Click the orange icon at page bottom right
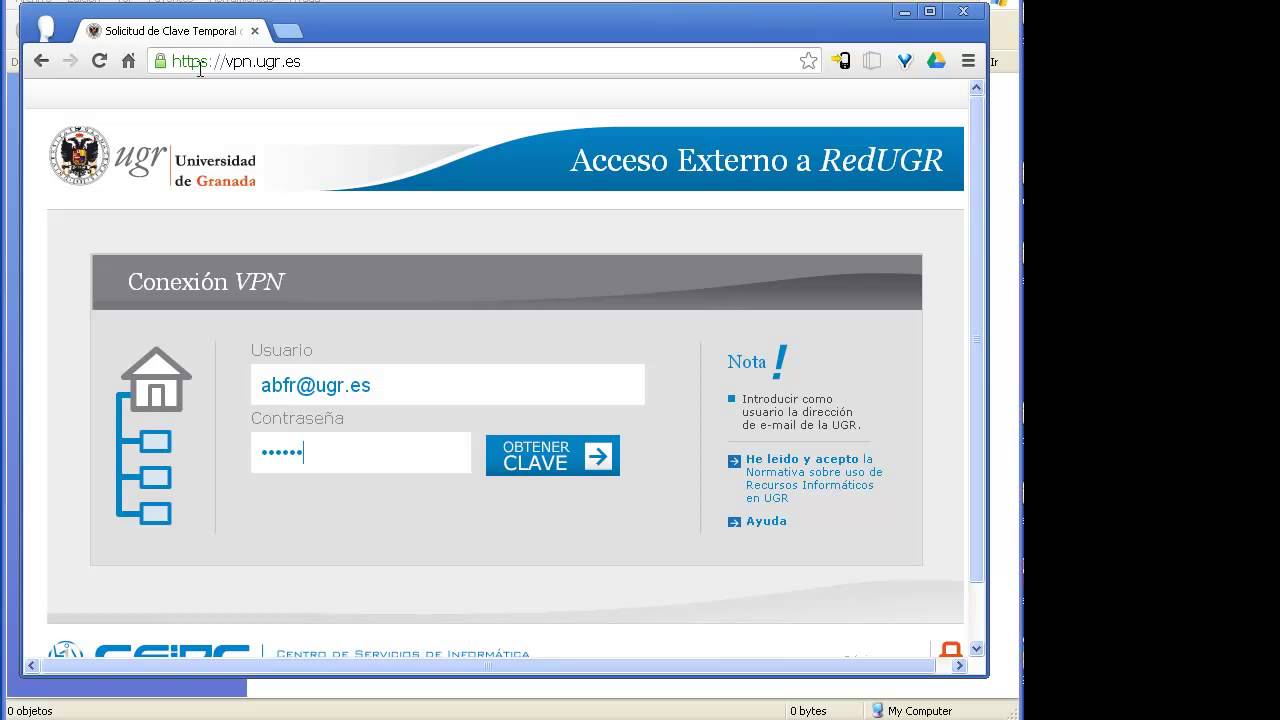1280x720 pixels. coord(951,650)
